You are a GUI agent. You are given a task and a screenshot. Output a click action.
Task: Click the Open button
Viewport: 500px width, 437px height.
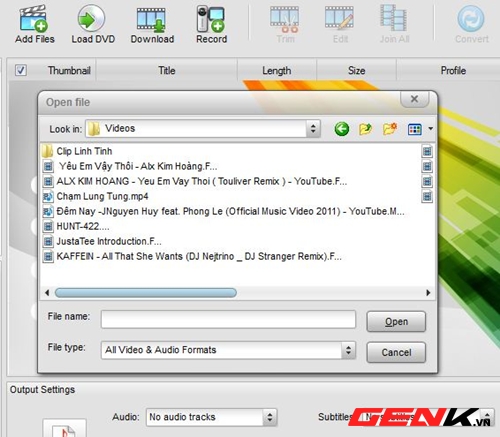coord(396,322)
